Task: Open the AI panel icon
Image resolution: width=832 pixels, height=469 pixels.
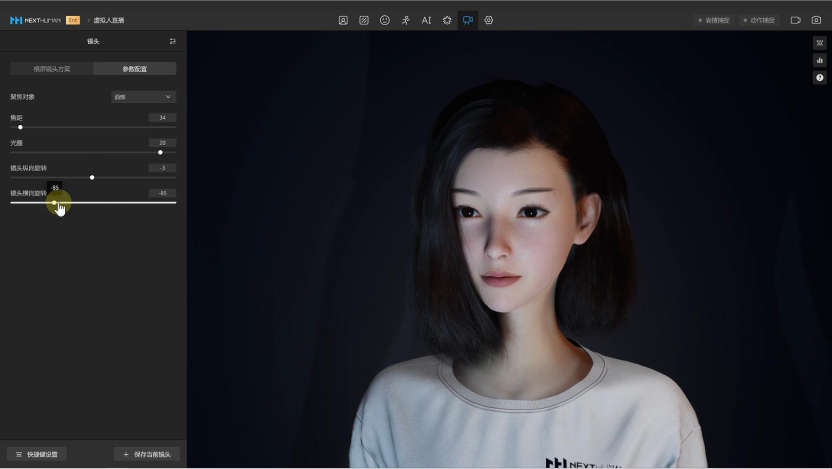Action: (426, 20)
